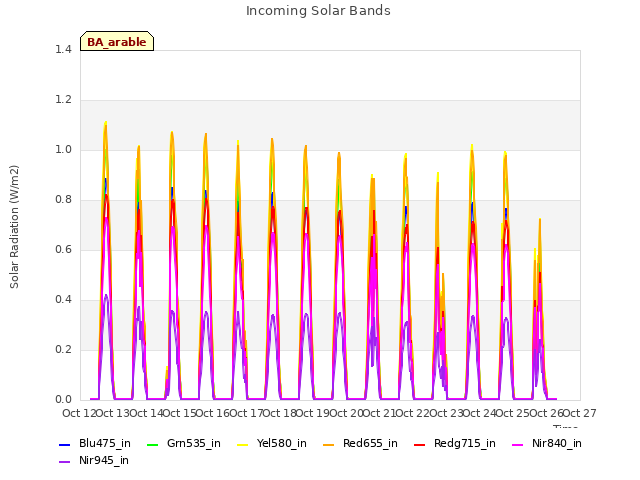This screenshot has width=640, height=480.
Task: Click the yellow Yel580_in color swatch
Action: tap(242, 444)
